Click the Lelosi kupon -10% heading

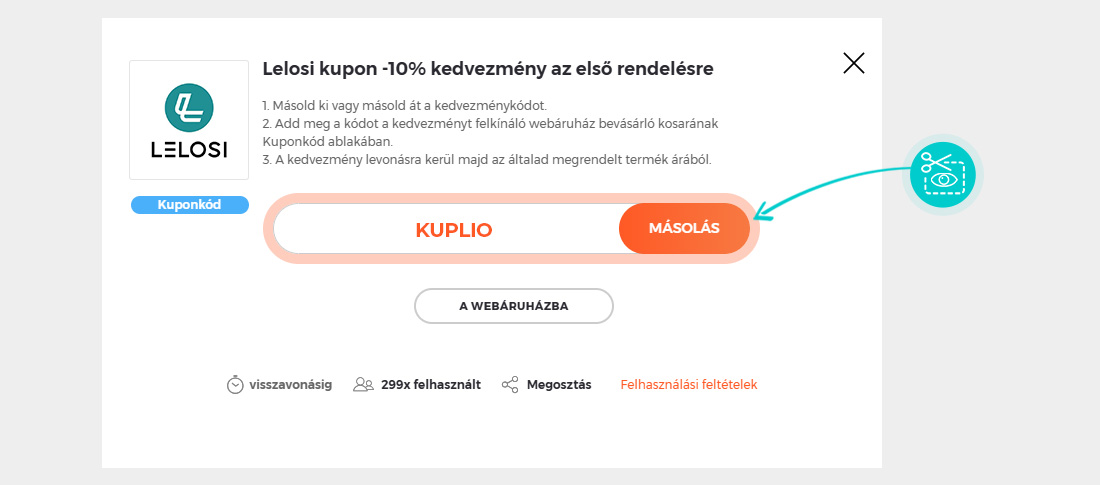[488, 69]
